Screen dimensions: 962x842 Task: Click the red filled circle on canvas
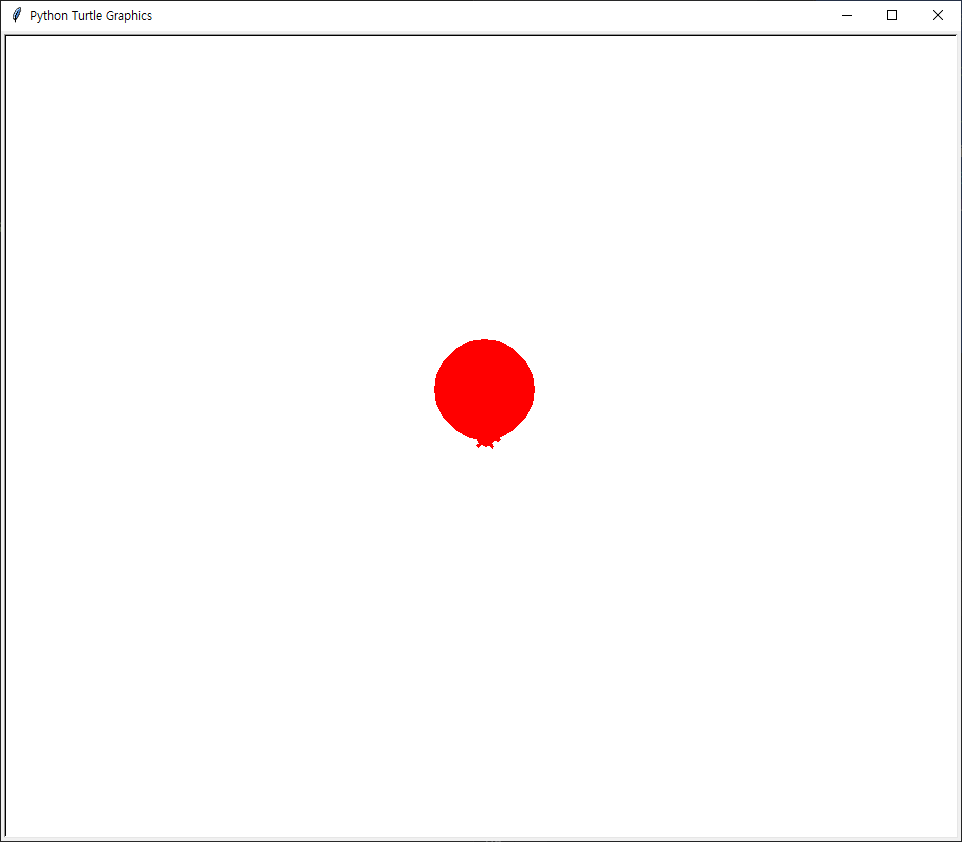tap(484, 391)
